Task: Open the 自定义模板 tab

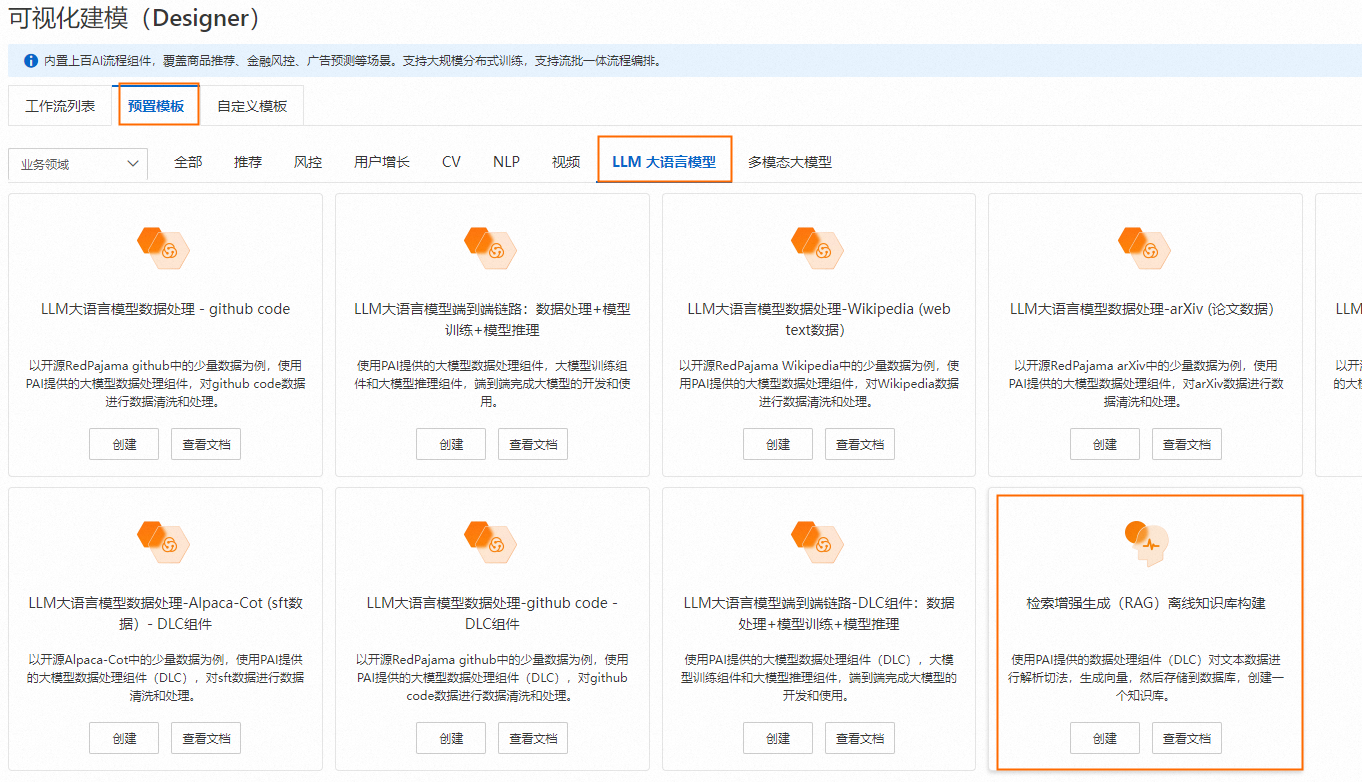Action: (252, 106)
